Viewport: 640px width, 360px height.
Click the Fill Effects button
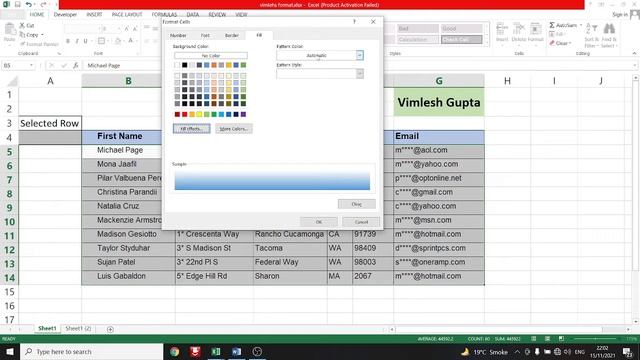tap(191, 129)
